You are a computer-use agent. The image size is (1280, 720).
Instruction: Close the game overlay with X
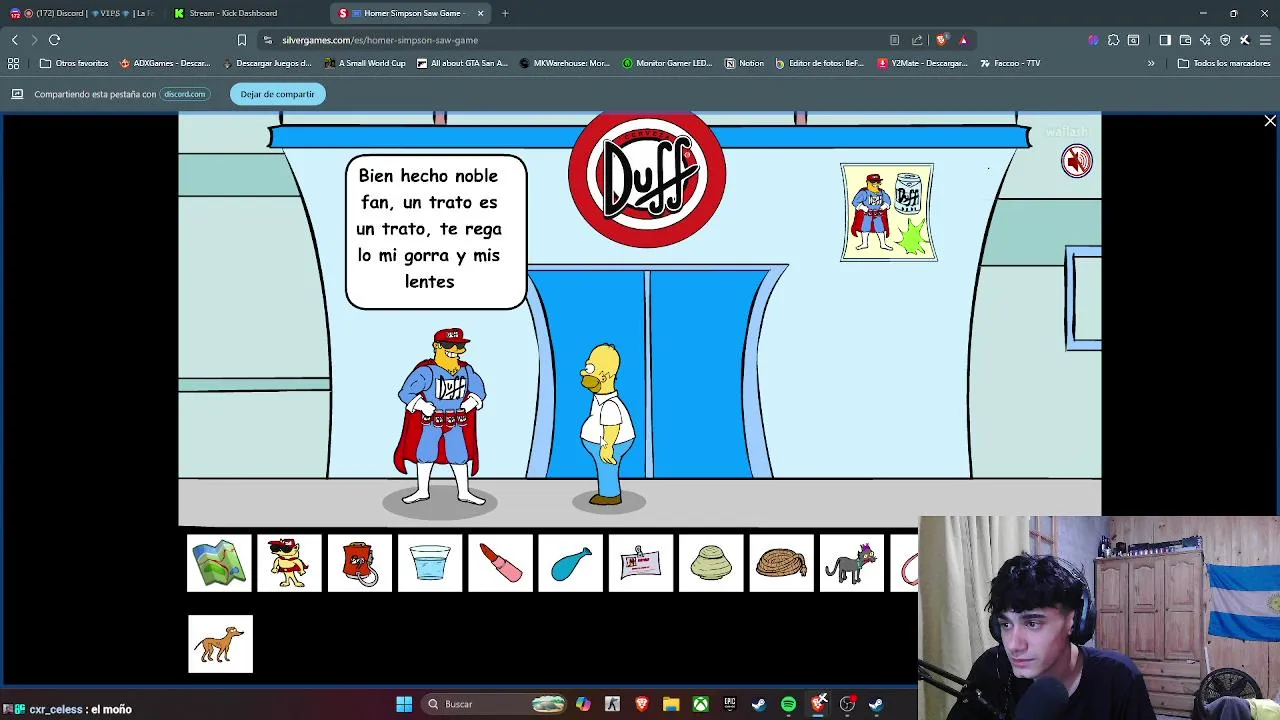pyautogui.click(x=1270, y=121)
